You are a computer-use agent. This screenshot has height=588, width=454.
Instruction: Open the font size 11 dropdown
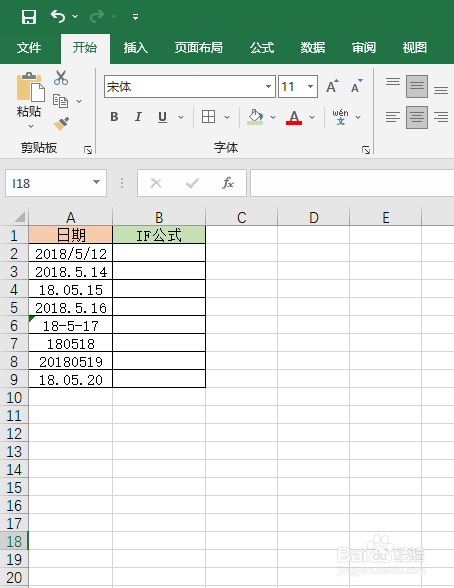tap(310, 87)
